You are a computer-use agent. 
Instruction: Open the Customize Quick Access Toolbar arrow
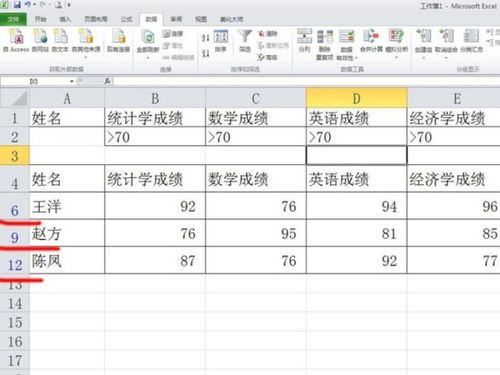coord(69,5)
